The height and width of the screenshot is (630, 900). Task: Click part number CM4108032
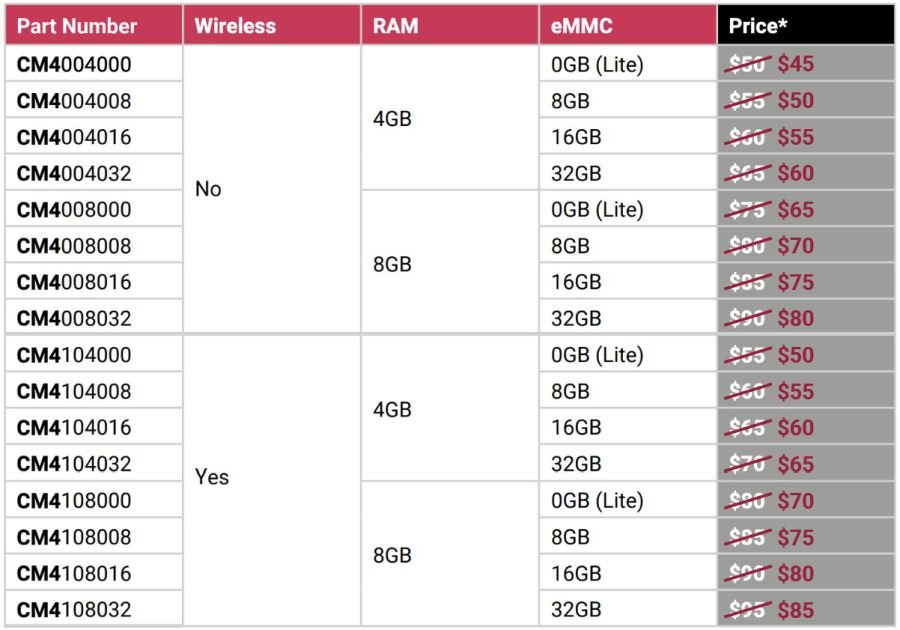74,610
